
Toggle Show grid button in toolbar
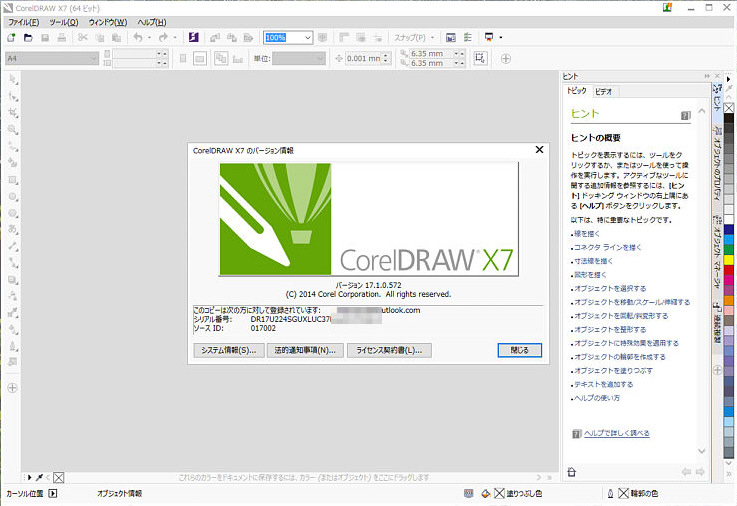click(x=361, y=38)
